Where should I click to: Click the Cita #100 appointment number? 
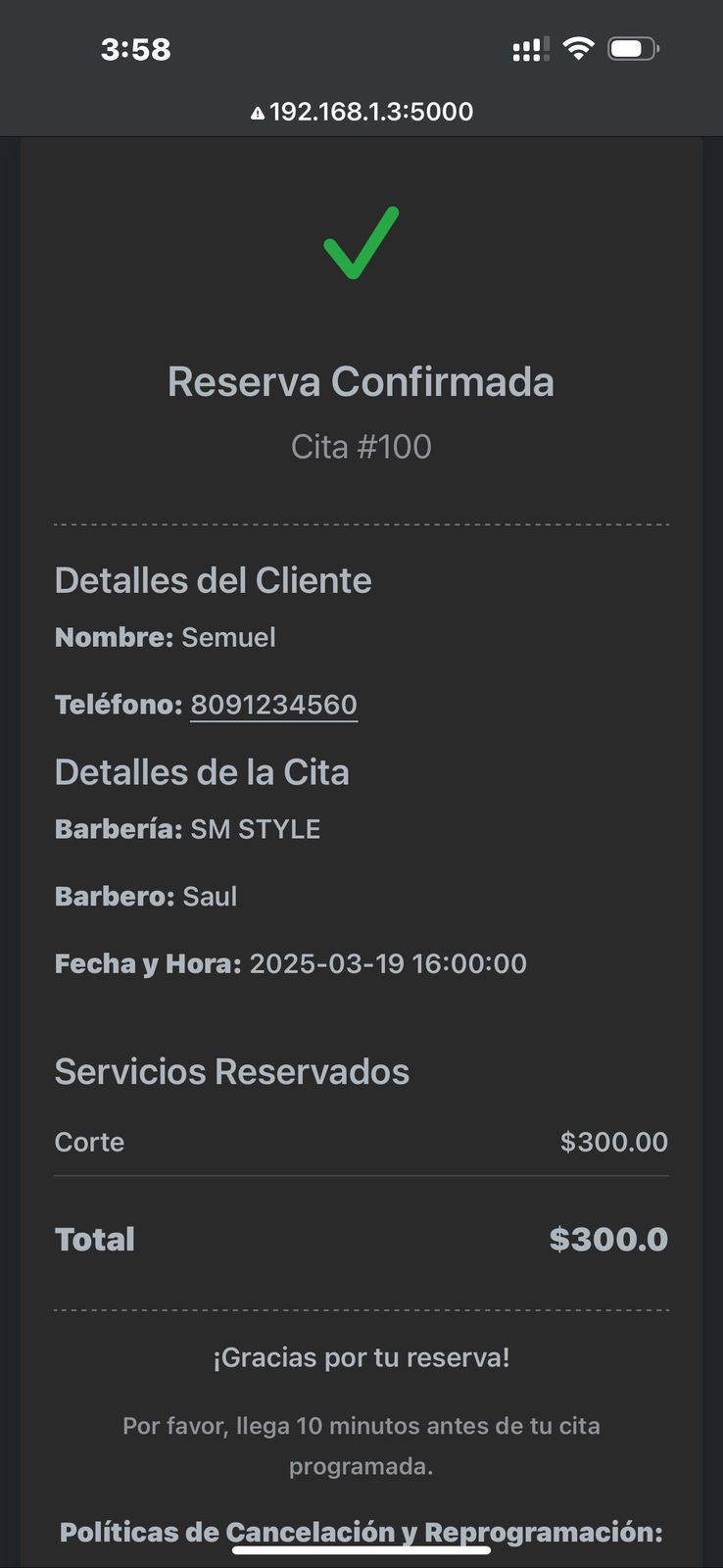coord(361,447)
